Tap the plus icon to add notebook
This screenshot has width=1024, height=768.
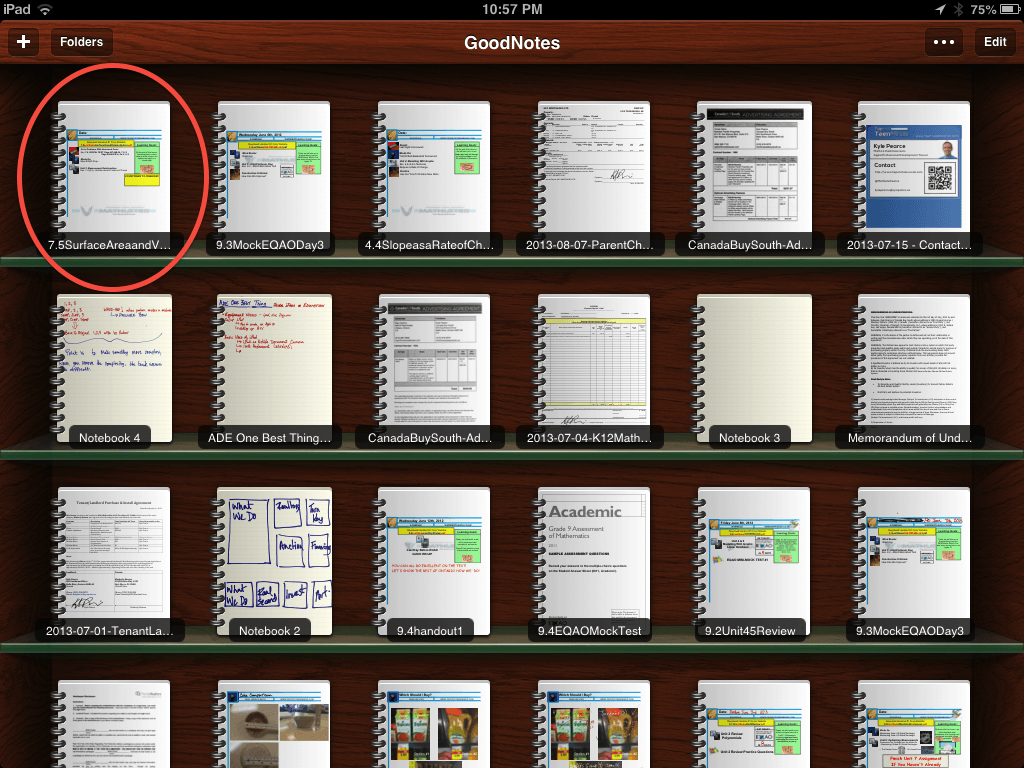pos(22,42)
